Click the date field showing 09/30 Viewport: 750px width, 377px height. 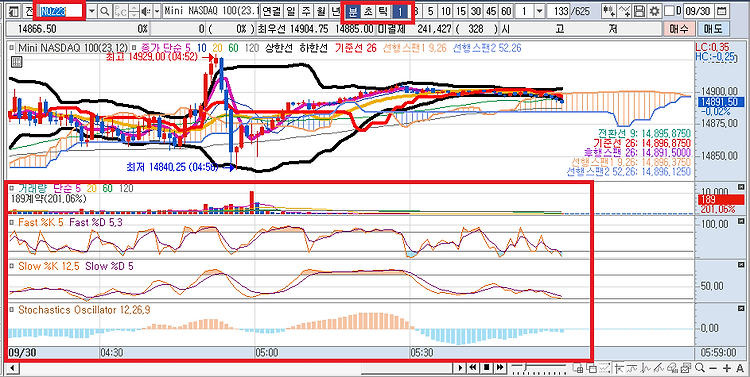pos(700,10)
